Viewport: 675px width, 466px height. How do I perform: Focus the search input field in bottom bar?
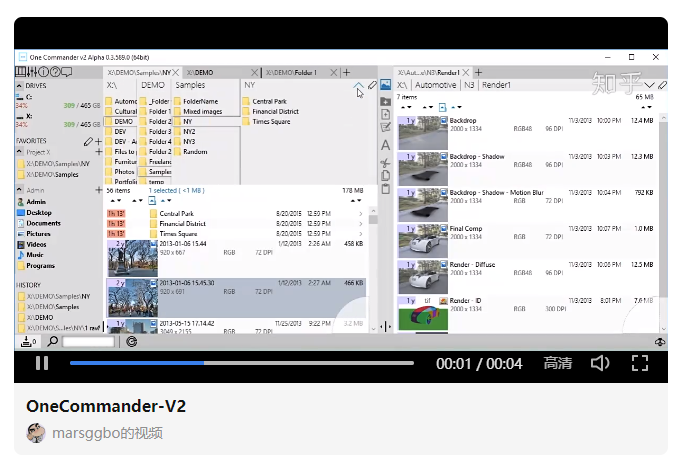[x=88, y=342]
